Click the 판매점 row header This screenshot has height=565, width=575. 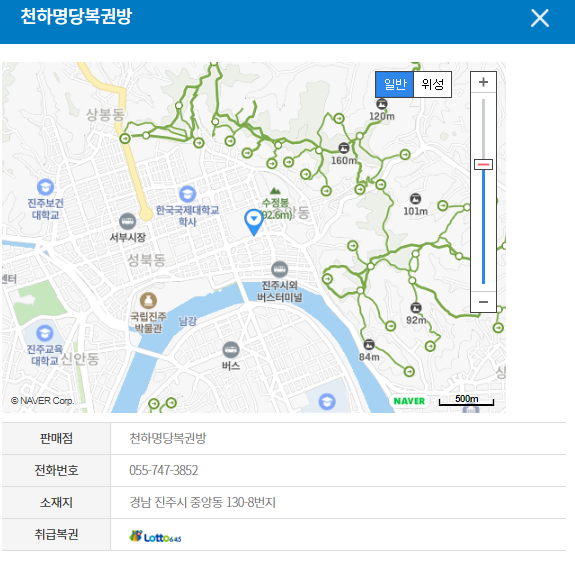click(56, 439)
